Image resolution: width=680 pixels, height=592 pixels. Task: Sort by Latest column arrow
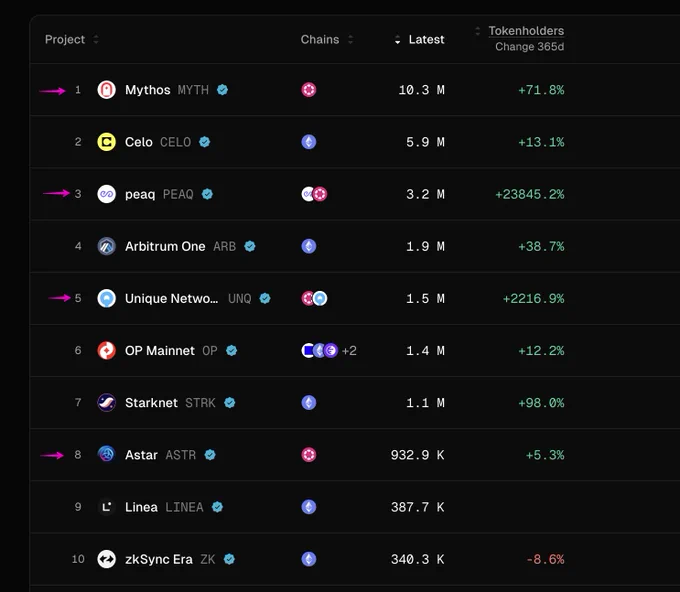coord(397,40)
